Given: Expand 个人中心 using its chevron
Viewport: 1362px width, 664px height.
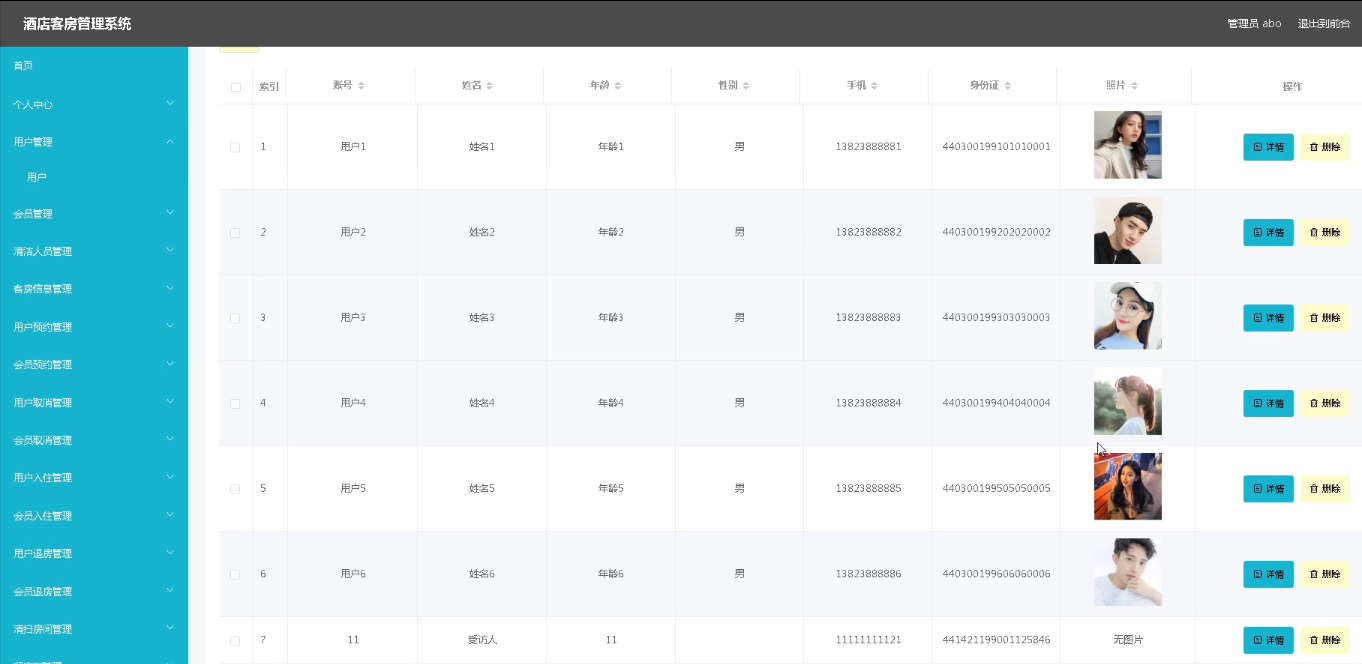Looking at the screenshot, I should [x=170, y=103].
